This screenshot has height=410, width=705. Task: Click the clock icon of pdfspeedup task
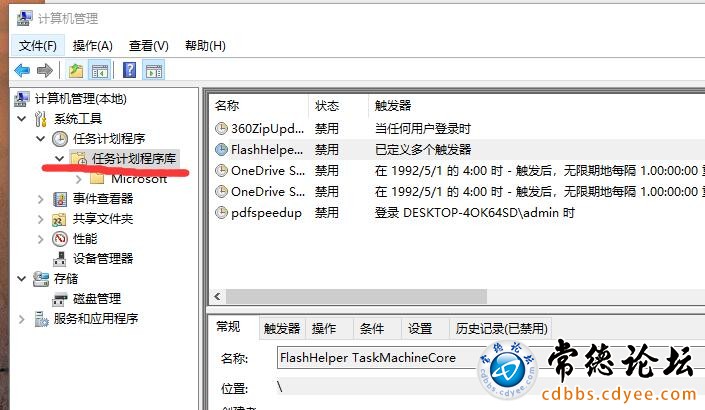click(x=221, y=212)
